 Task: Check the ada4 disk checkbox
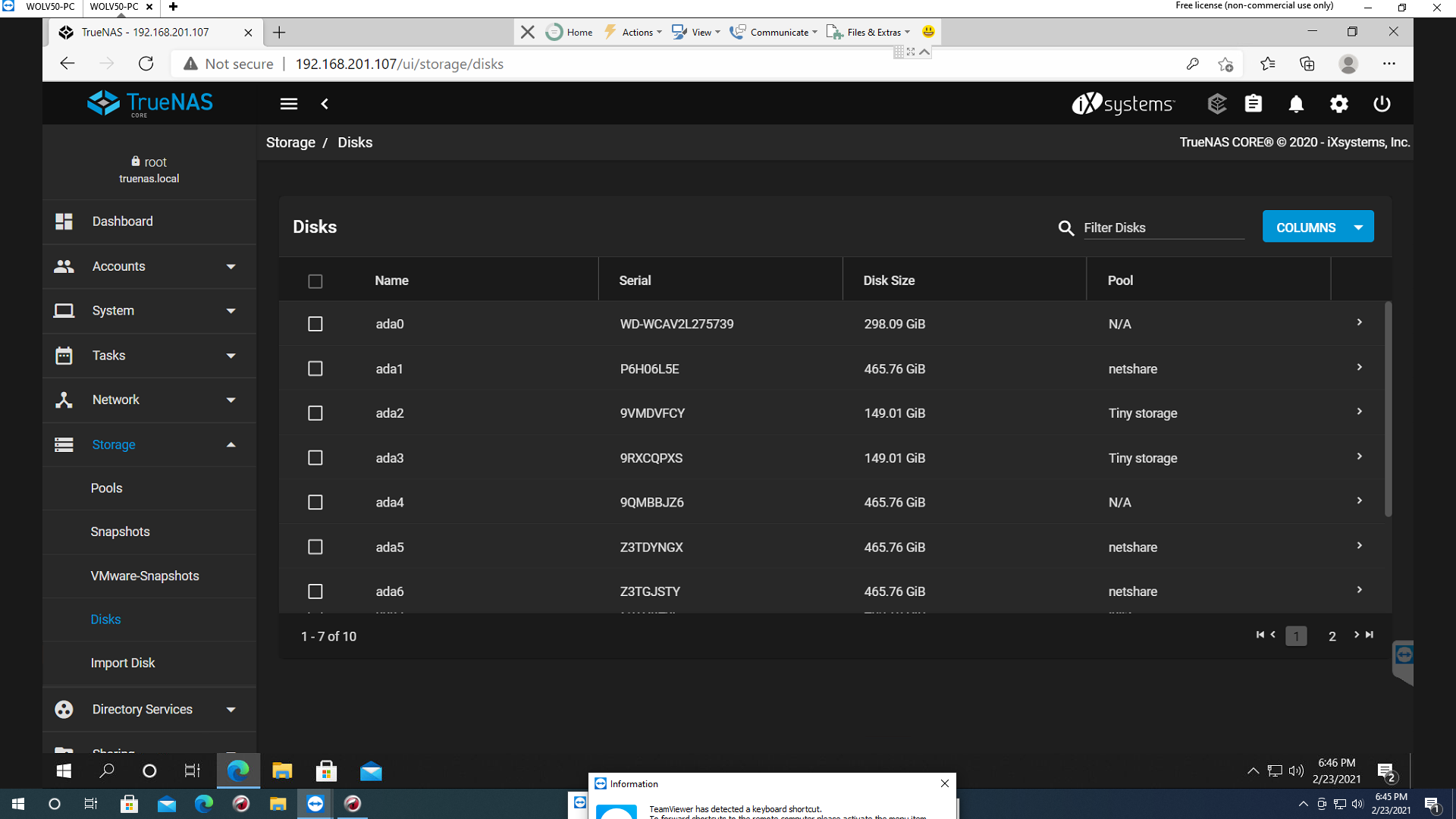click(x=315, y=502)
